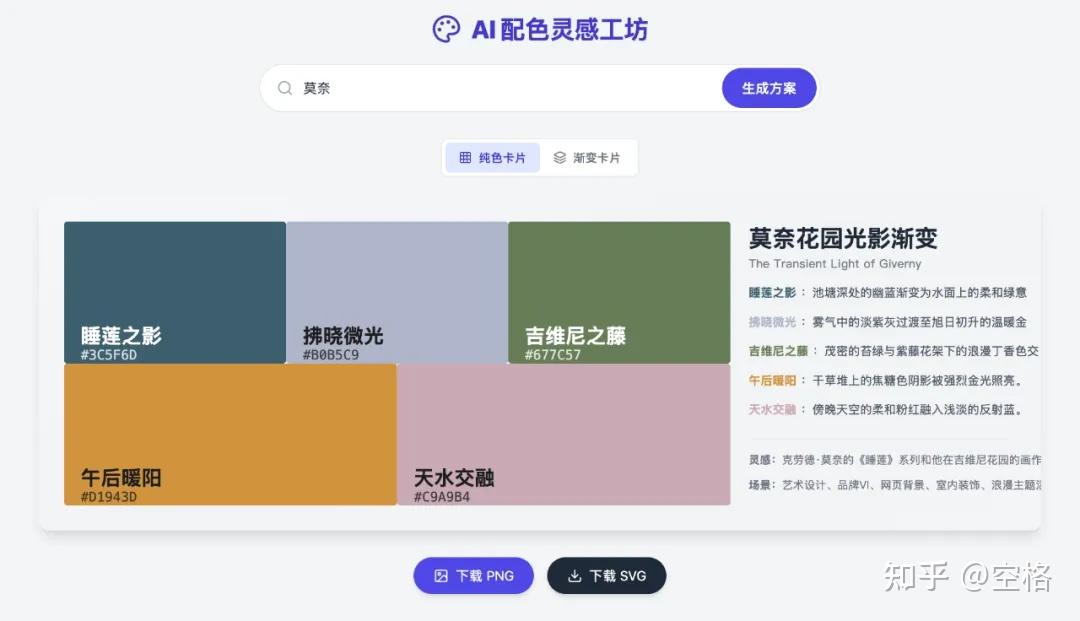This screenshot has width=1080, height=621.
Task: Click 莫奈花园光影渐变 palette heading
Action: tap(843, 238)
